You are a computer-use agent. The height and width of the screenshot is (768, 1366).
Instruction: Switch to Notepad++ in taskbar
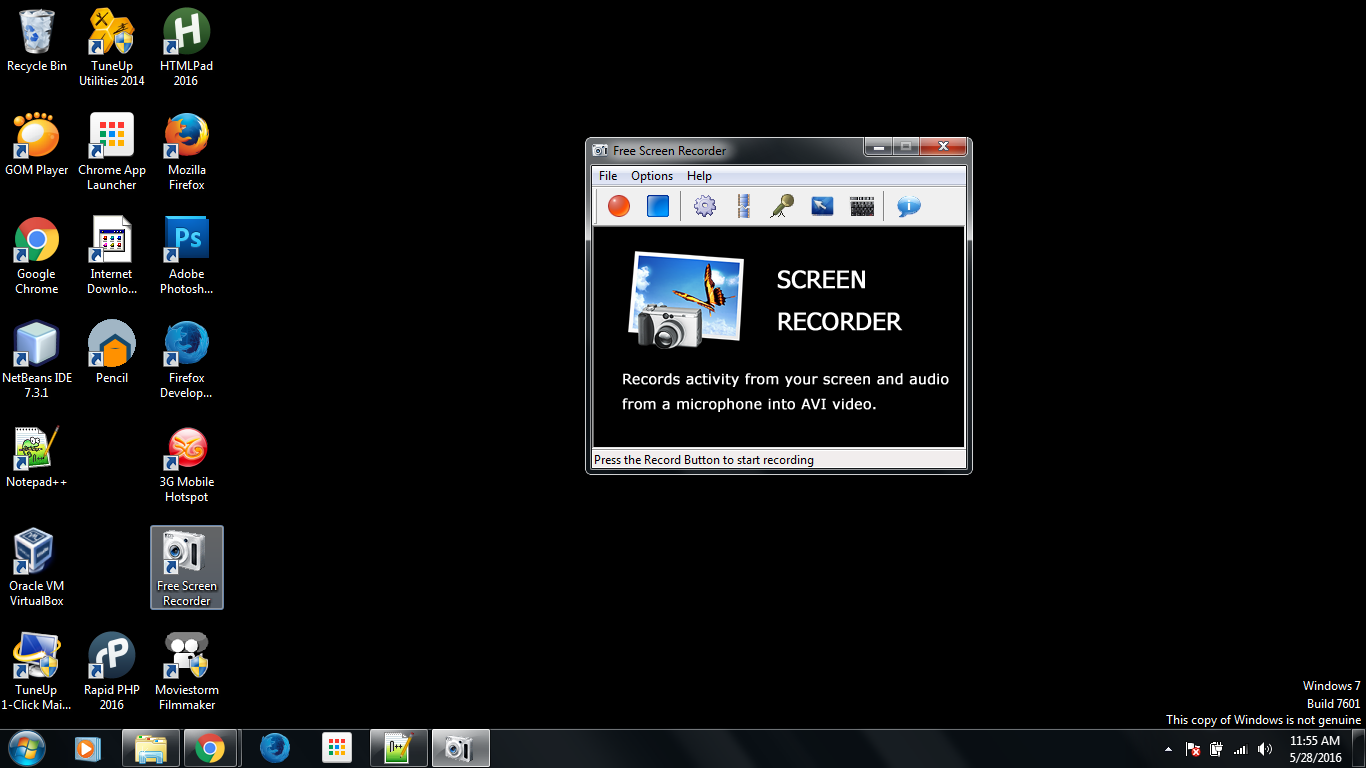pos(399,748)
